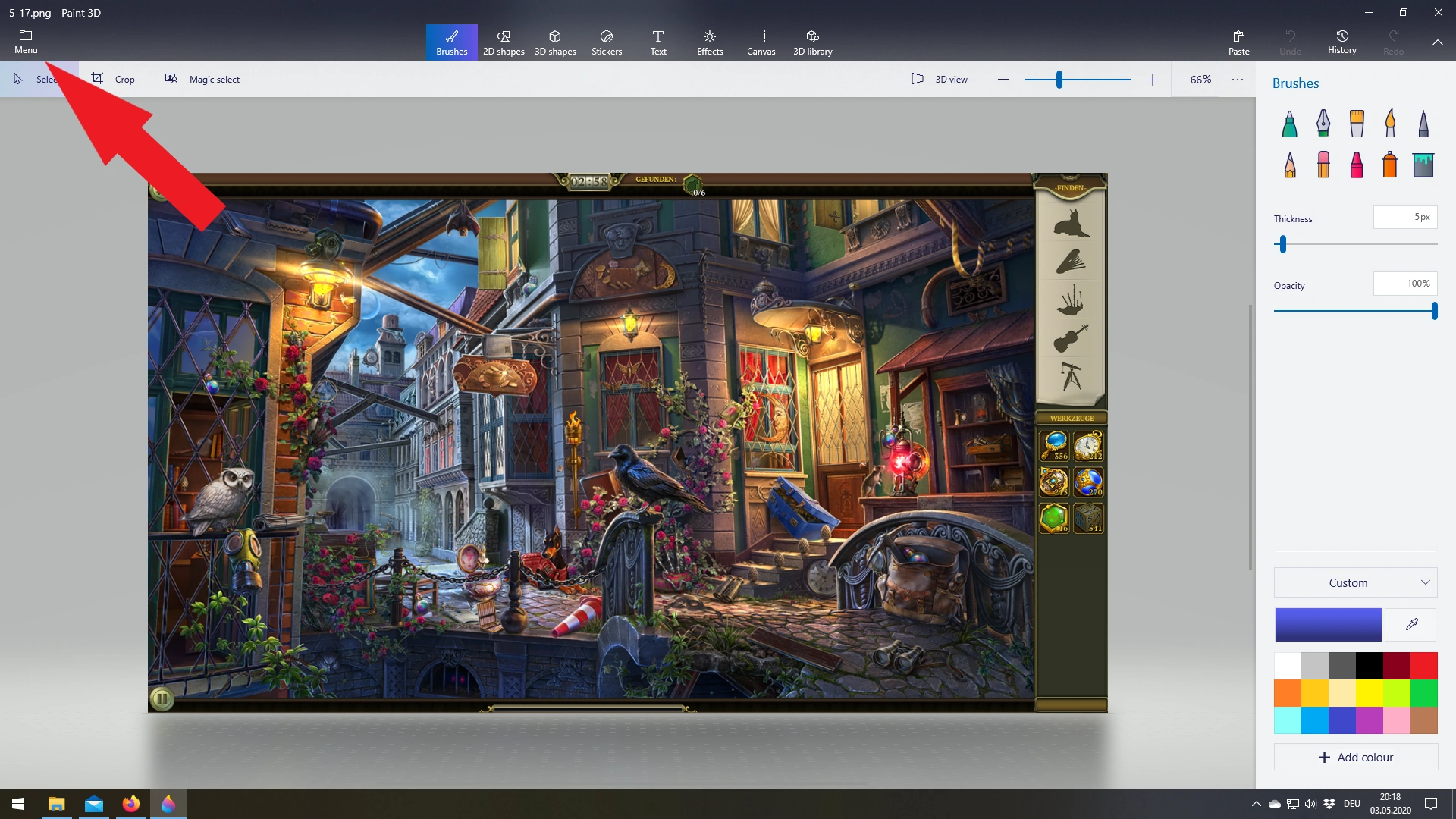Click the Thickness value input field

tap(1404, 217)
